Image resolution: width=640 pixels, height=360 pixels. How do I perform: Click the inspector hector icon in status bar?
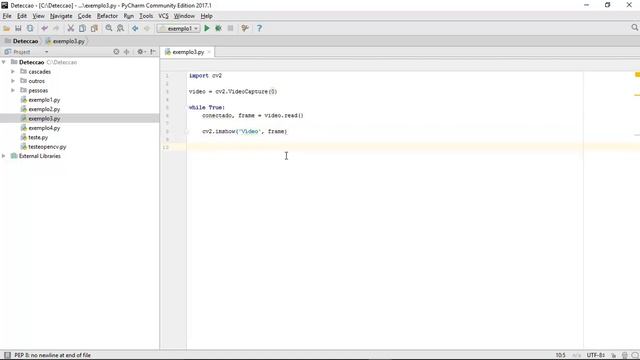pos(624,356)
